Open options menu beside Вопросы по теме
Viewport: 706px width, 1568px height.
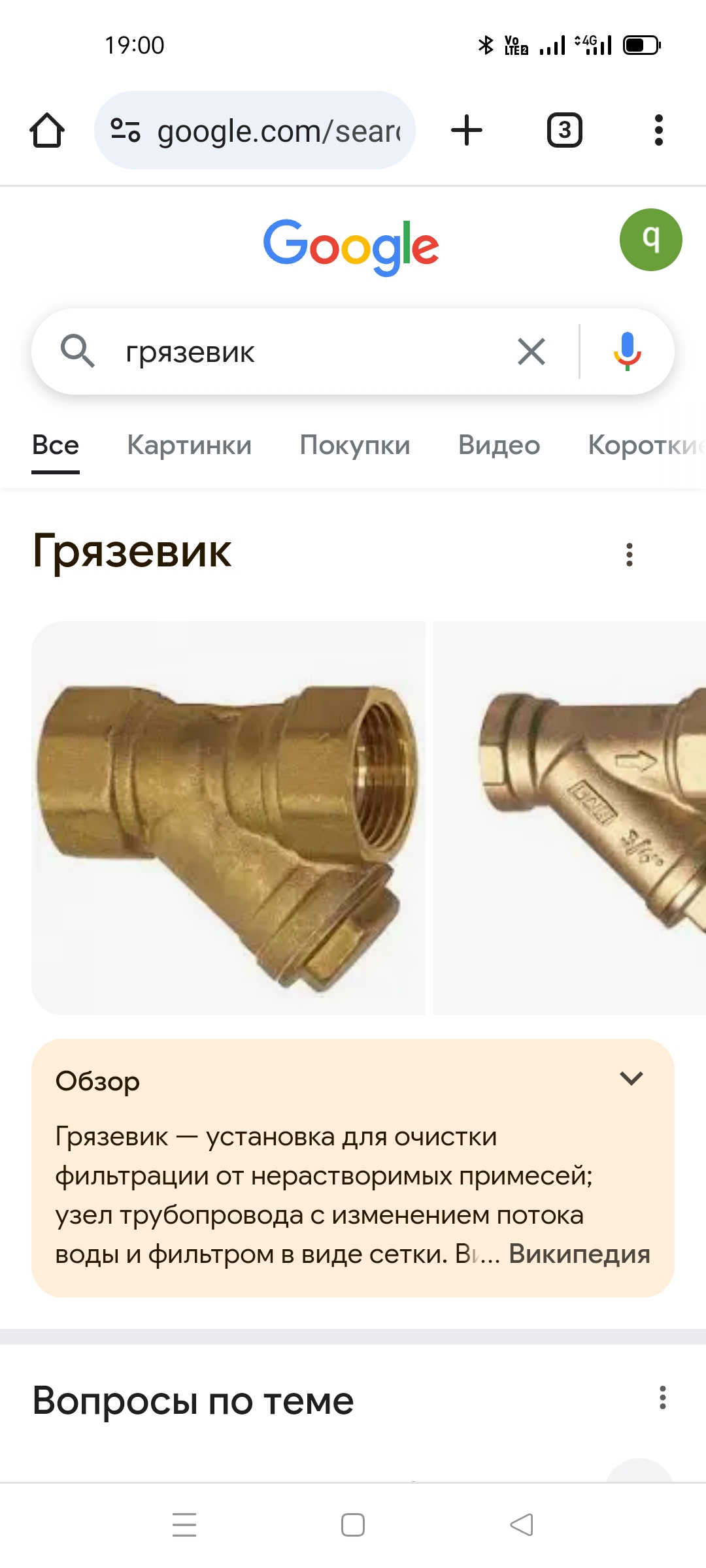pos(663,1397)
